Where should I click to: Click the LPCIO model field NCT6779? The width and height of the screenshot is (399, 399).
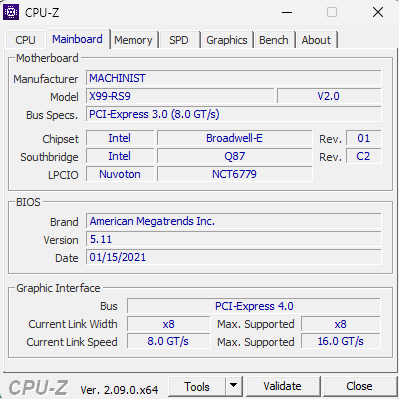pyautogui.click(x=235, y=174)
